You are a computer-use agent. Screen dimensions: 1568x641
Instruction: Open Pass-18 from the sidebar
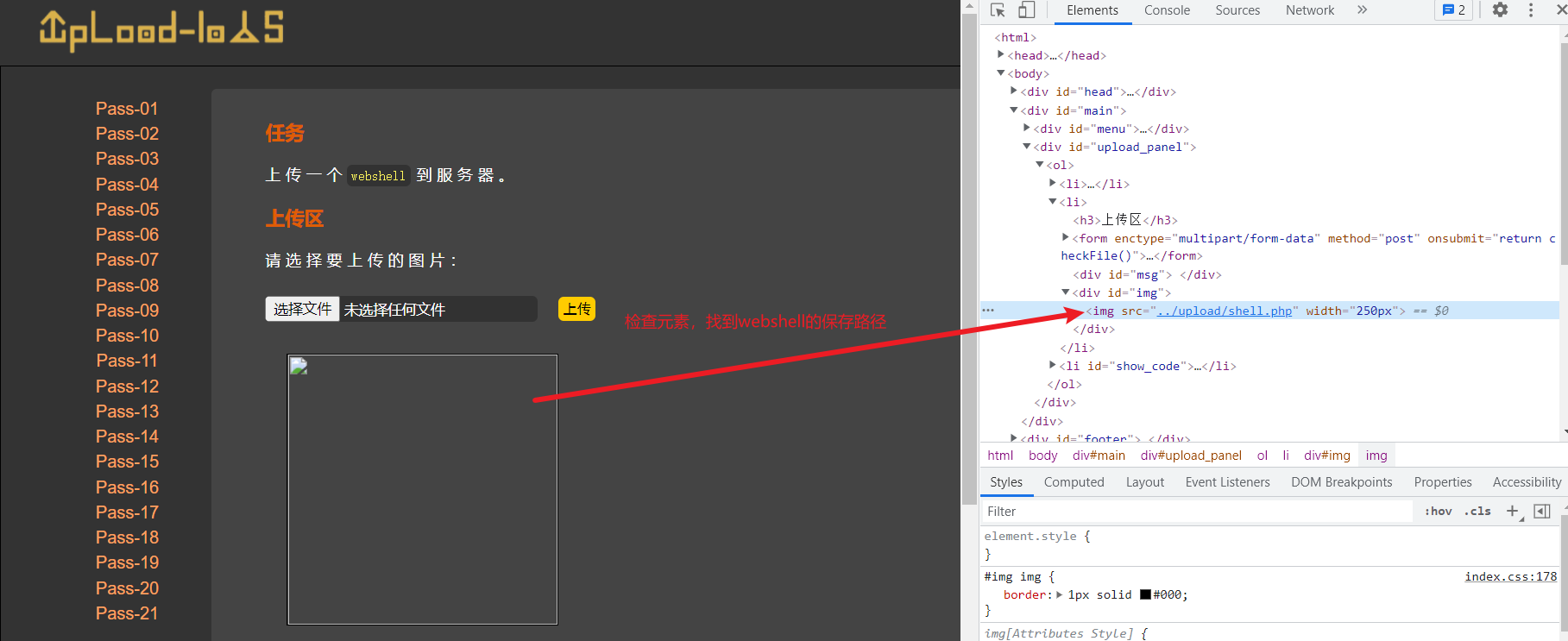tap(127, 537)
